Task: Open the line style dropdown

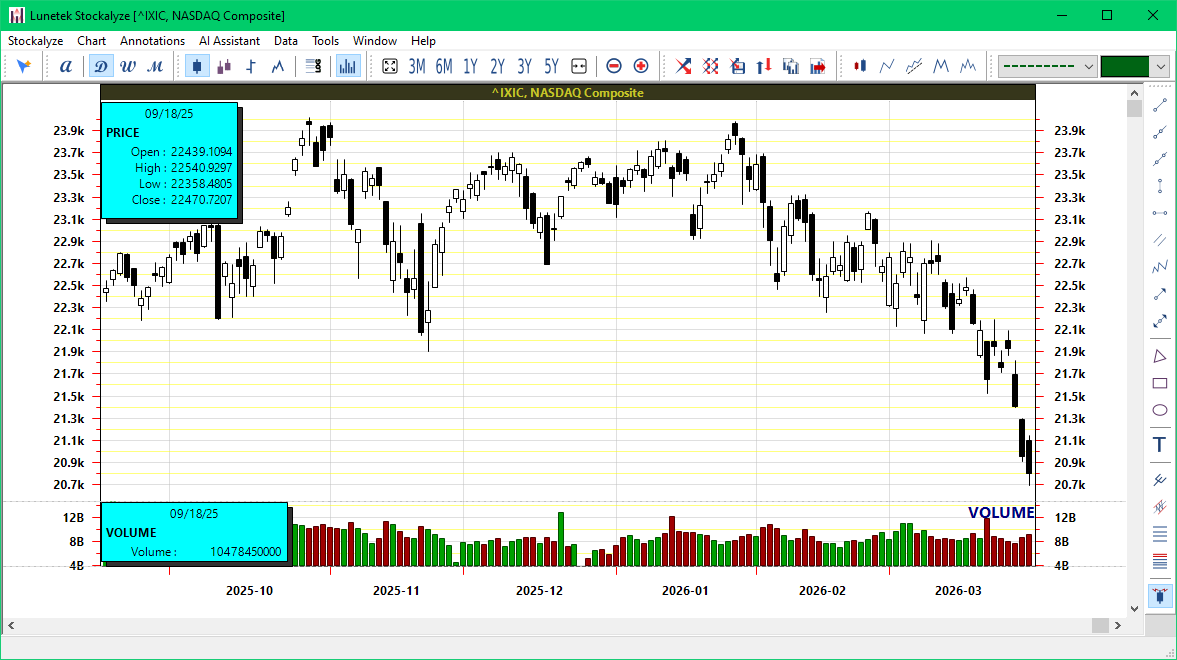Action: coord(1046,65)
